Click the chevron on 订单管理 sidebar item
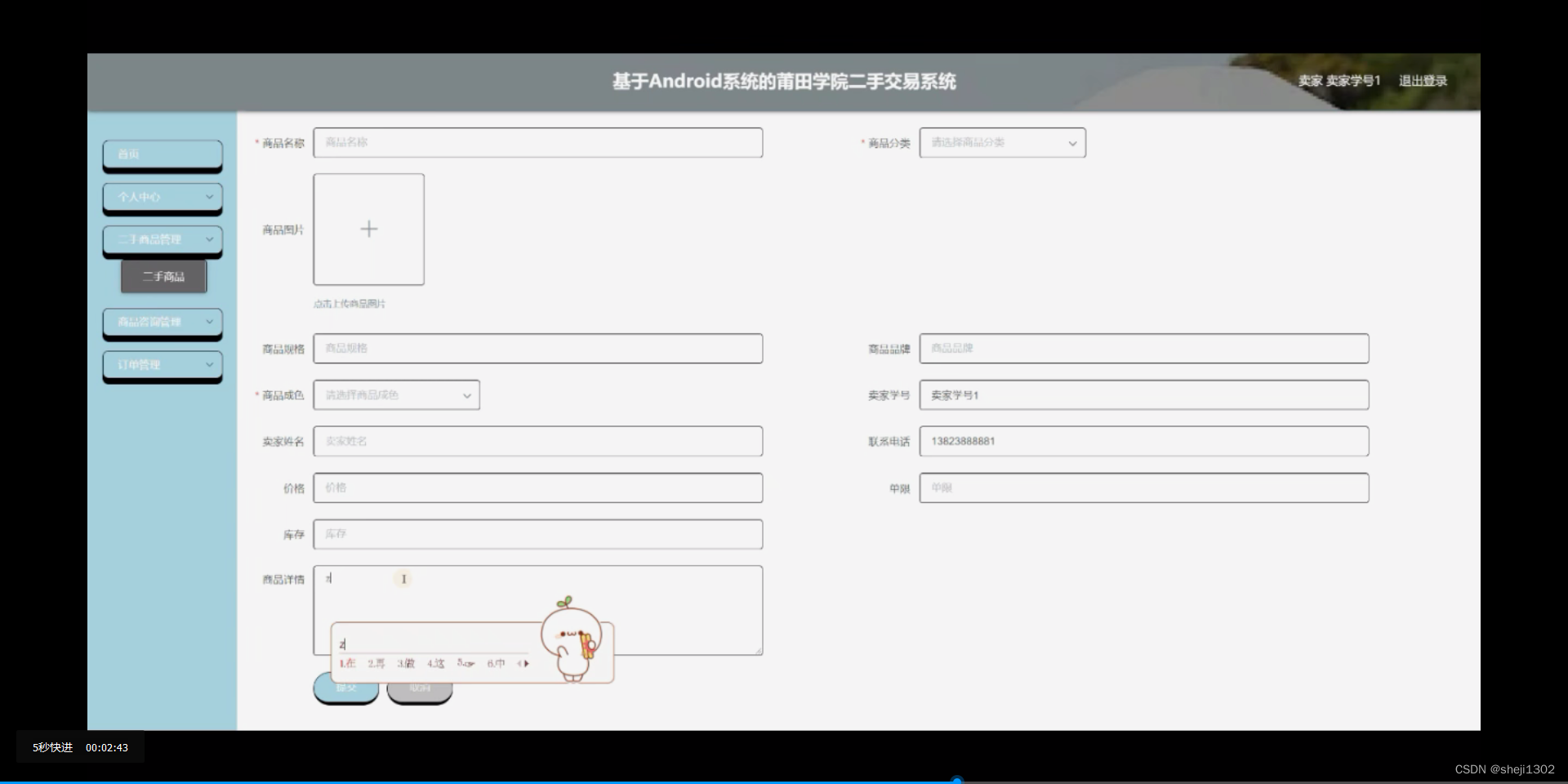This screenshot has height=784, width=1568. [x=210, y=364]
